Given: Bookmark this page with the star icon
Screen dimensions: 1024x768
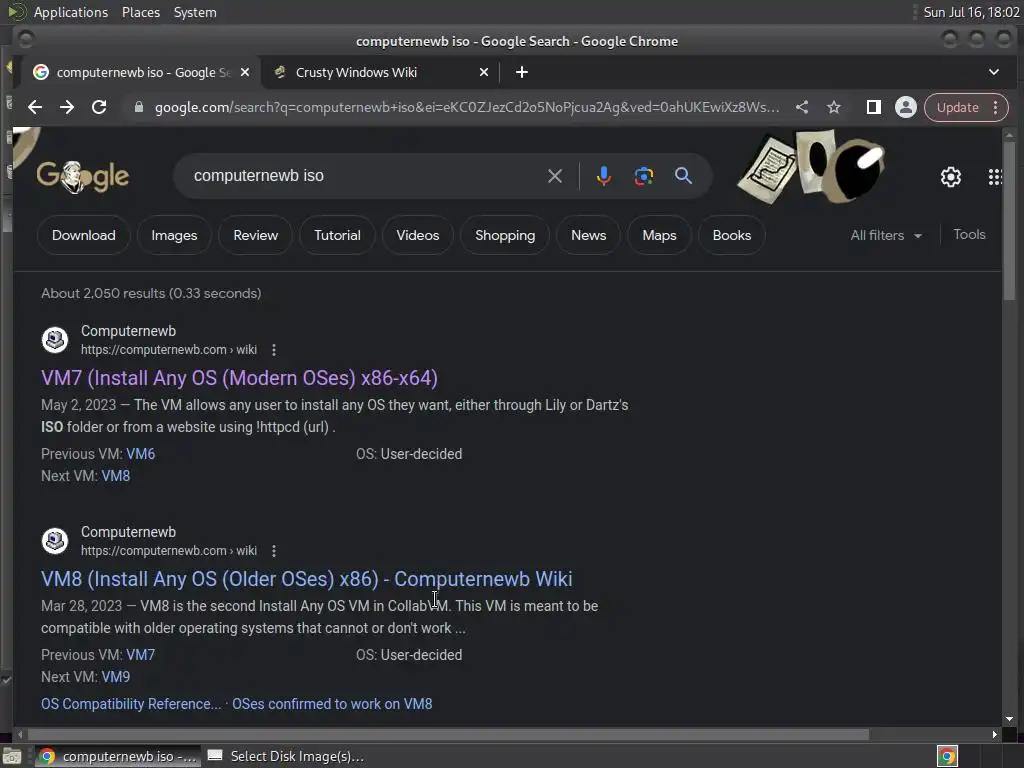Looking at the screenshot, I should tap(834, 107).
